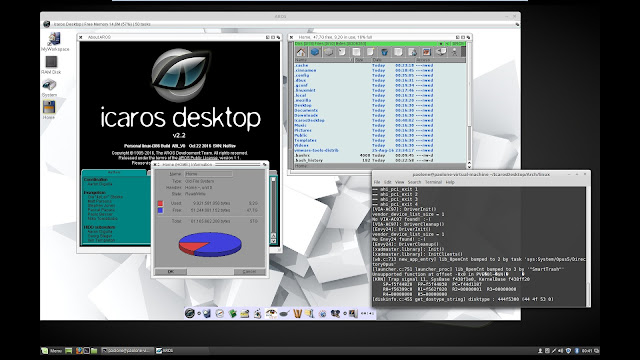Image resolution: width=640 pixels, height=360 pixels.
Task: Open the globe network dock icon
Action: 322,313
